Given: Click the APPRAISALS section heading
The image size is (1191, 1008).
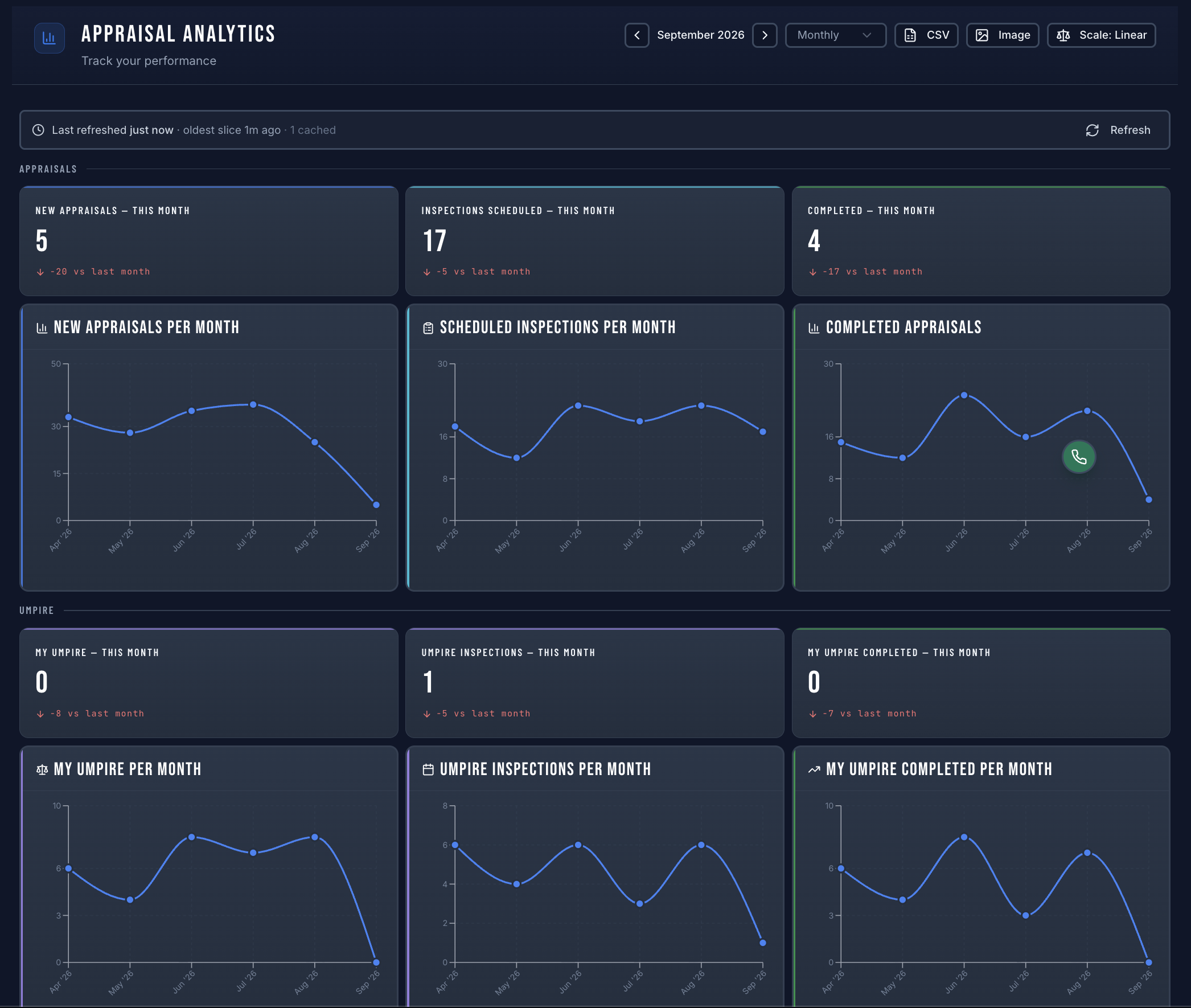Looking at the screenshot, I should tap(48, 169).
